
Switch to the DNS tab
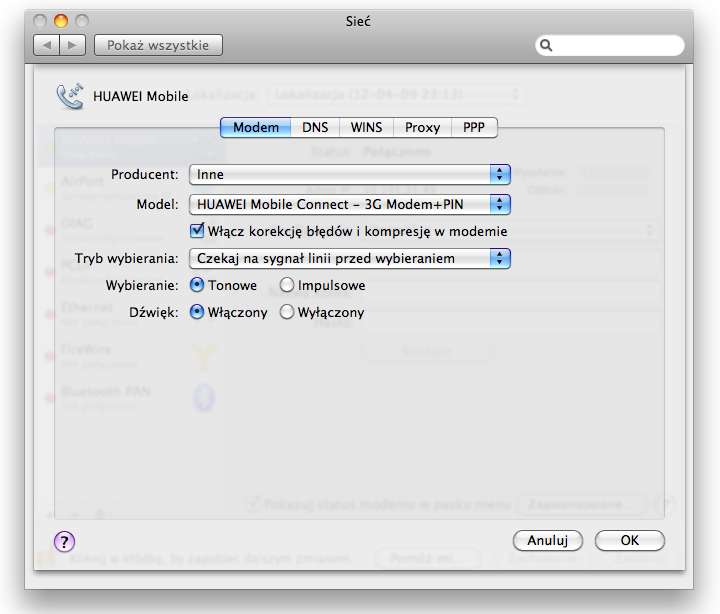coord(315,127)
